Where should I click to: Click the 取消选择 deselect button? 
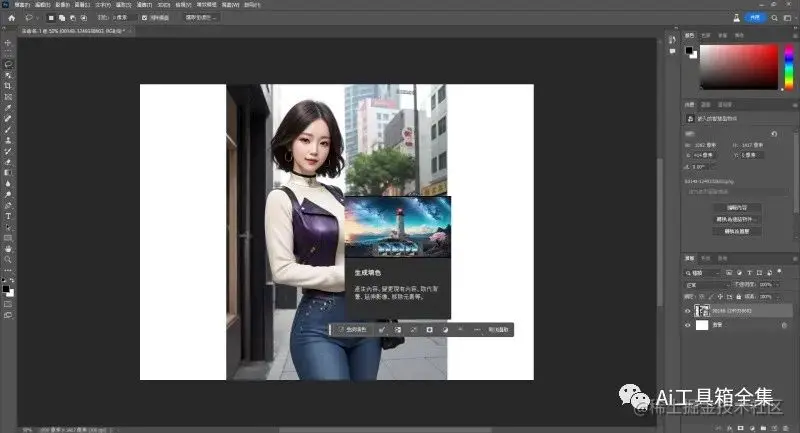tap(498, 330)
